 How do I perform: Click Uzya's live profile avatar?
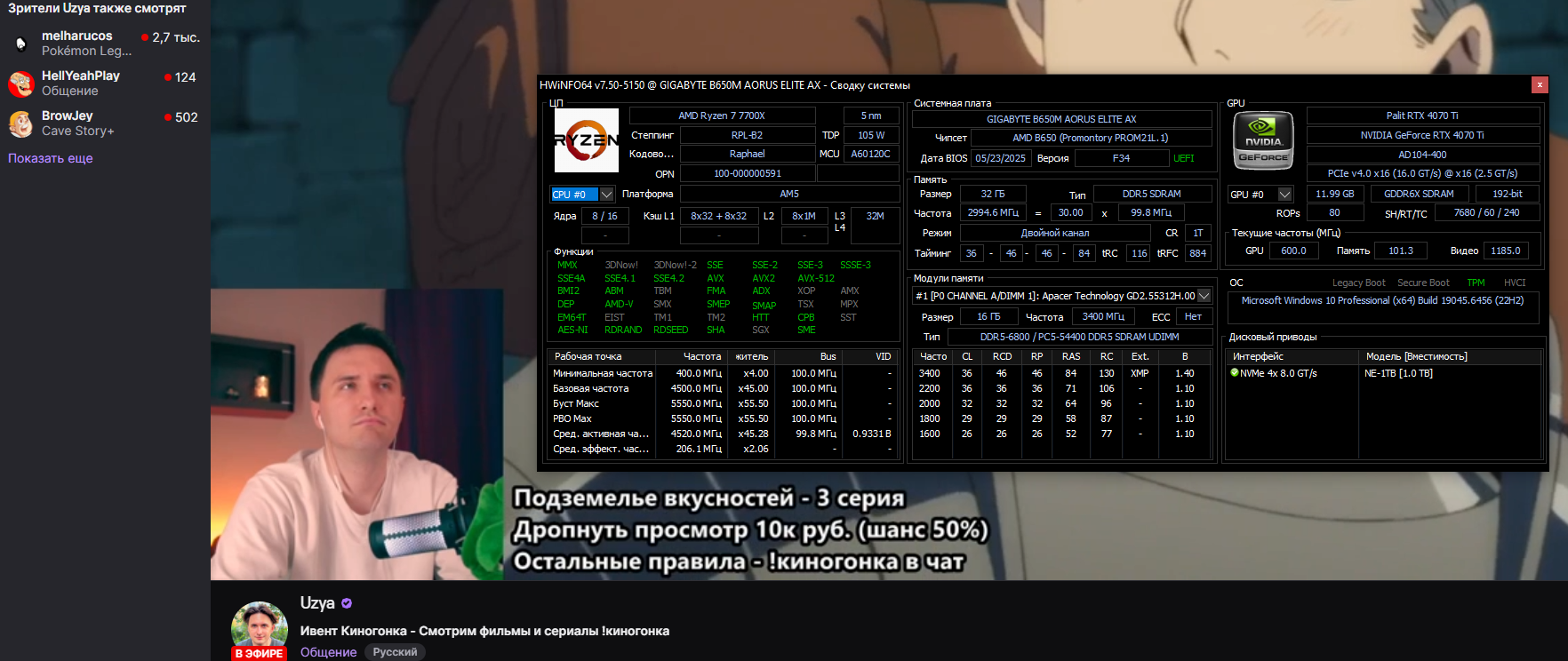point(260,628)
